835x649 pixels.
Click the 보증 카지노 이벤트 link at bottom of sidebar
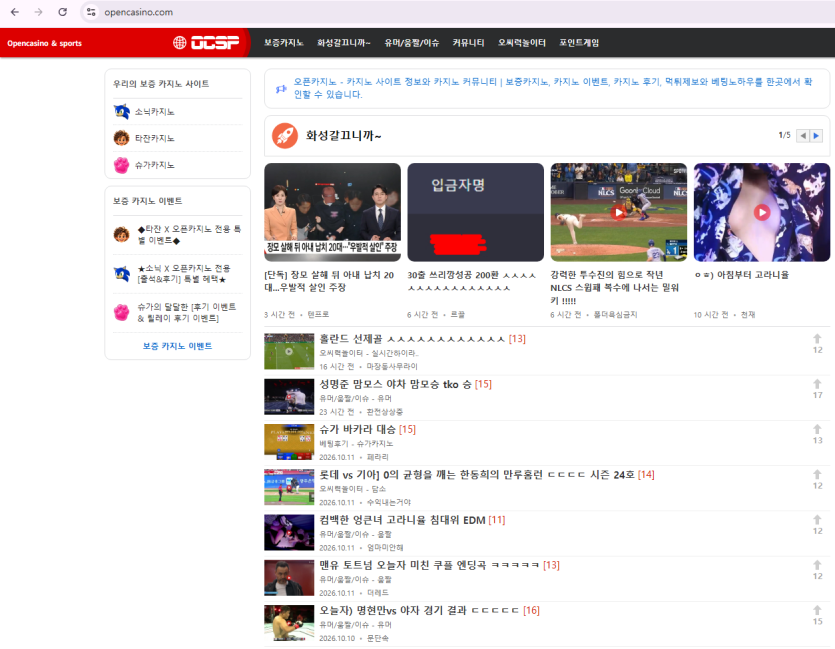point(177,346)
